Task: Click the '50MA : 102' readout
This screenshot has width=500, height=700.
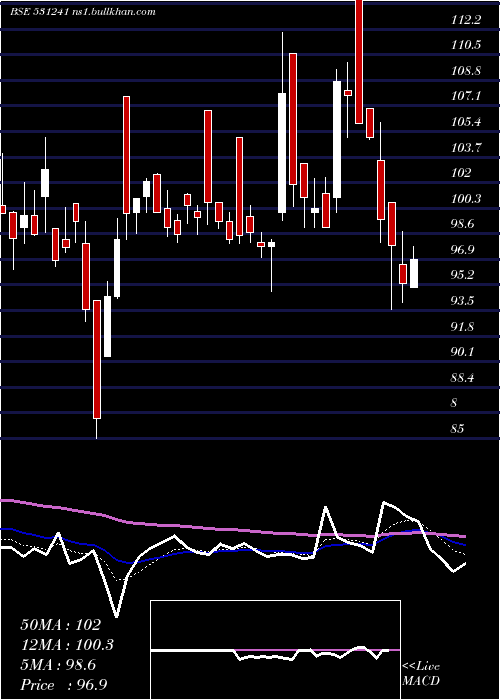Action: pyautogui.click(x=60, y=625)
